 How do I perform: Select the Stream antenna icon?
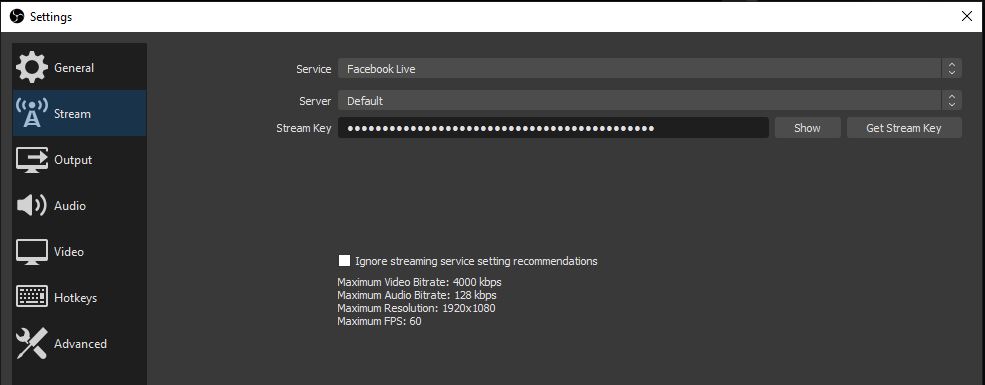point(31,113)
